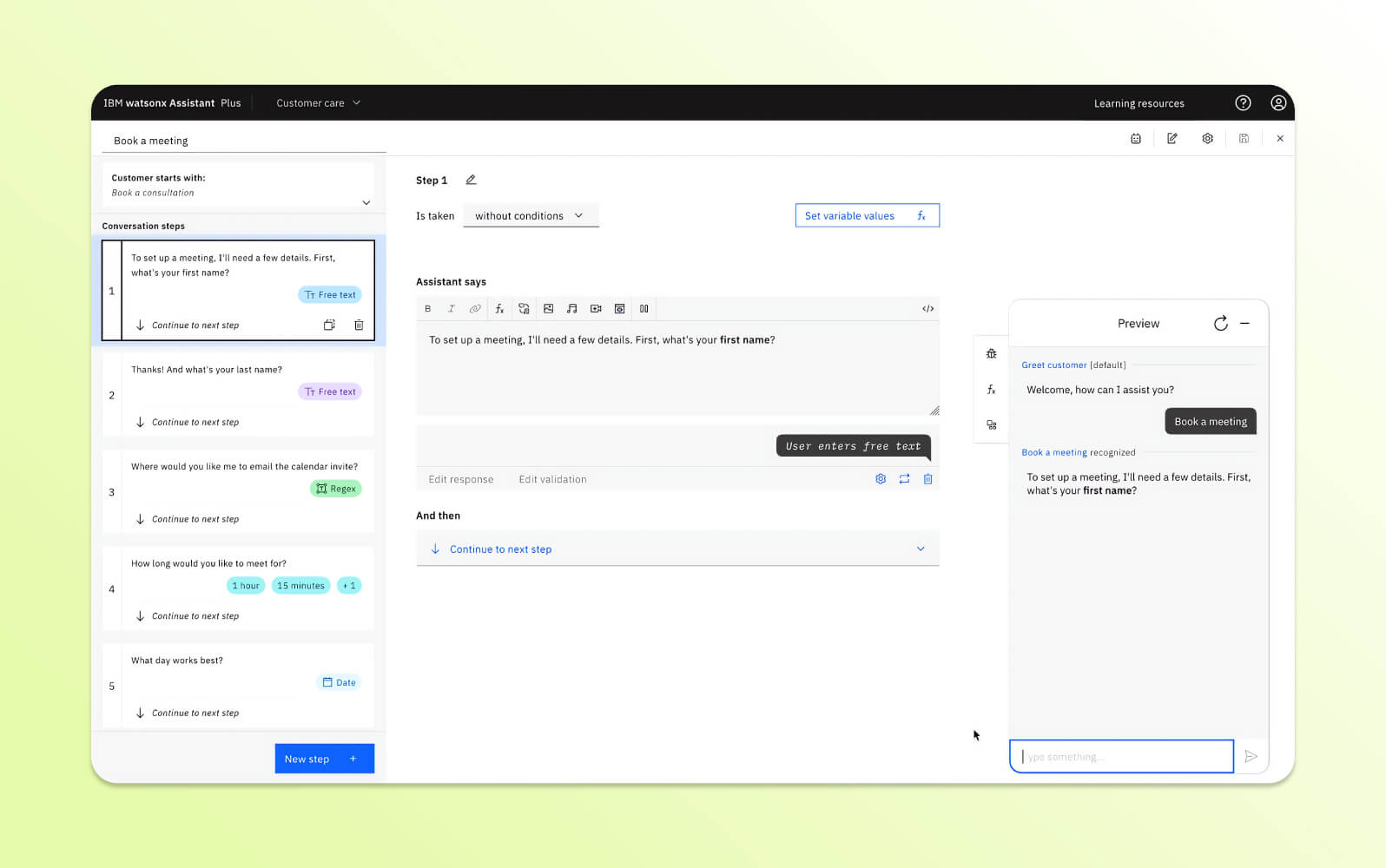
Task: Click the IBM watsonx Assistant title
Action: coord(172,102)
